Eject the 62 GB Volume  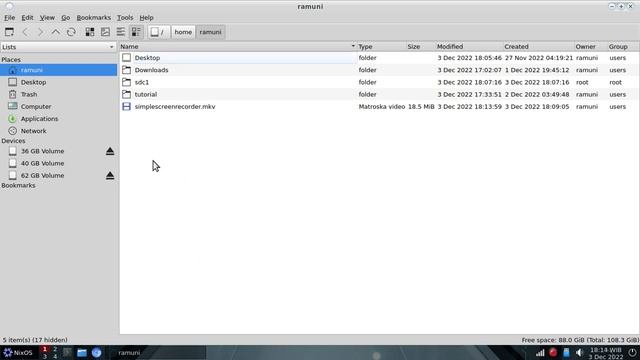(110, 176)
